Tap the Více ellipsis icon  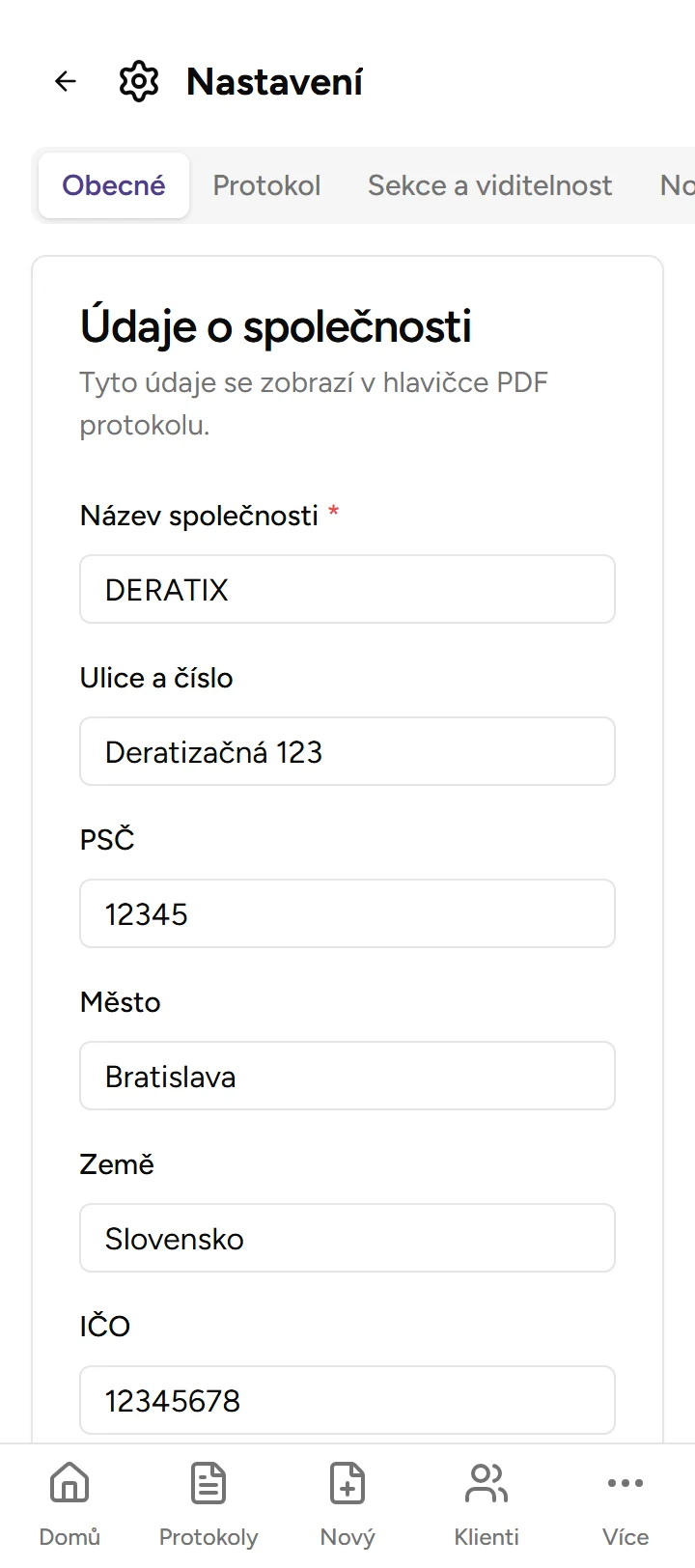click(x=625, y=1484)
